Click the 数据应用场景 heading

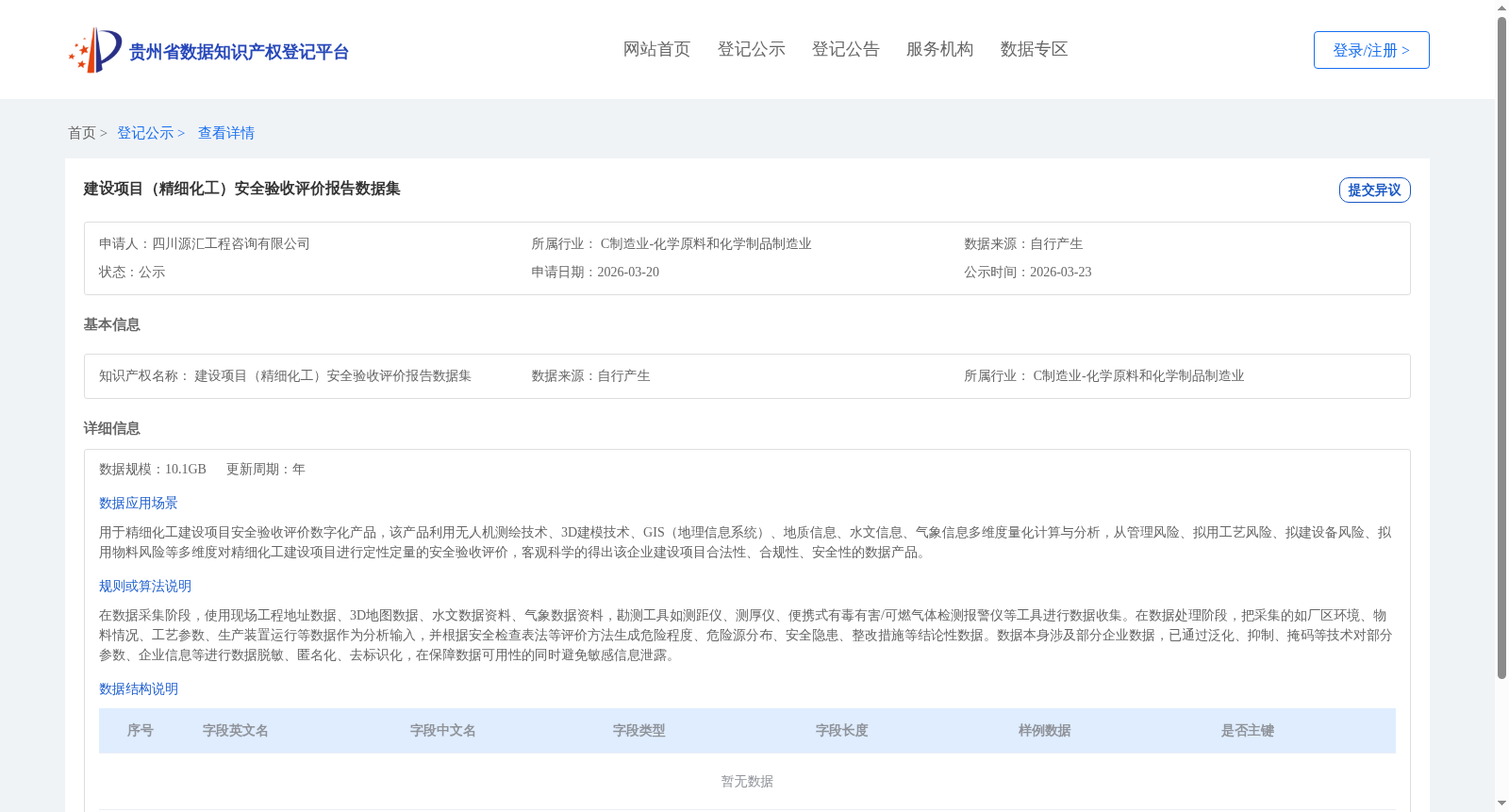[x=139, y=503]
